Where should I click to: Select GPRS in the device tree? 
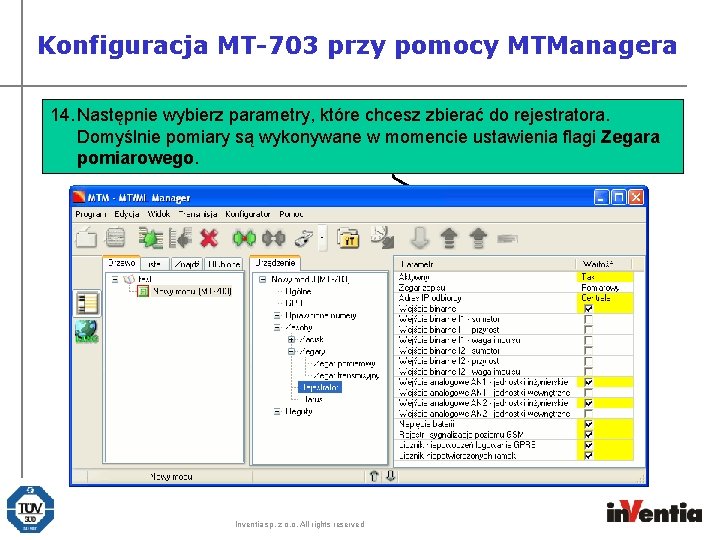(x=294, y=303)
